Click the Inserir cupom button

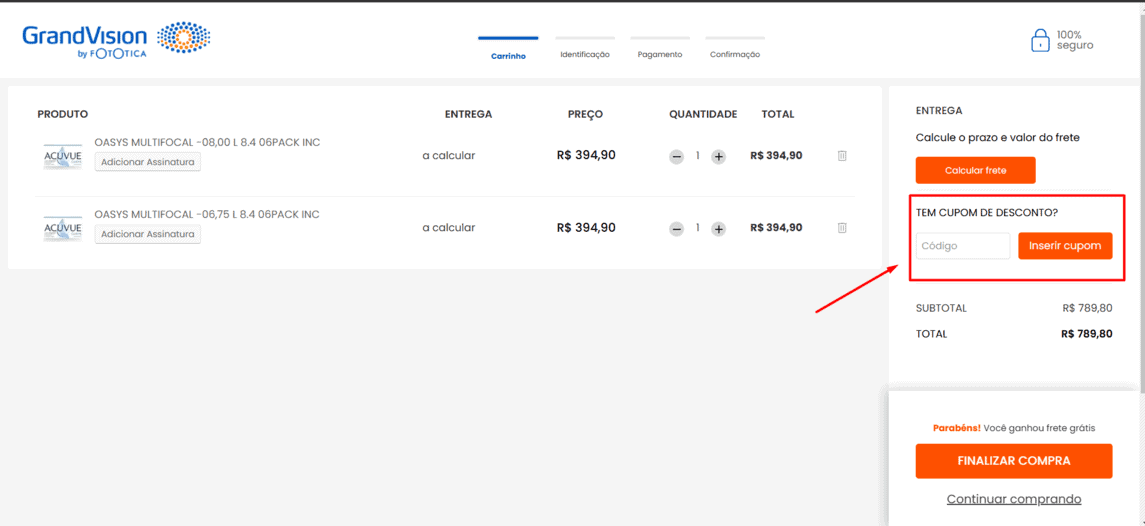1065,246
